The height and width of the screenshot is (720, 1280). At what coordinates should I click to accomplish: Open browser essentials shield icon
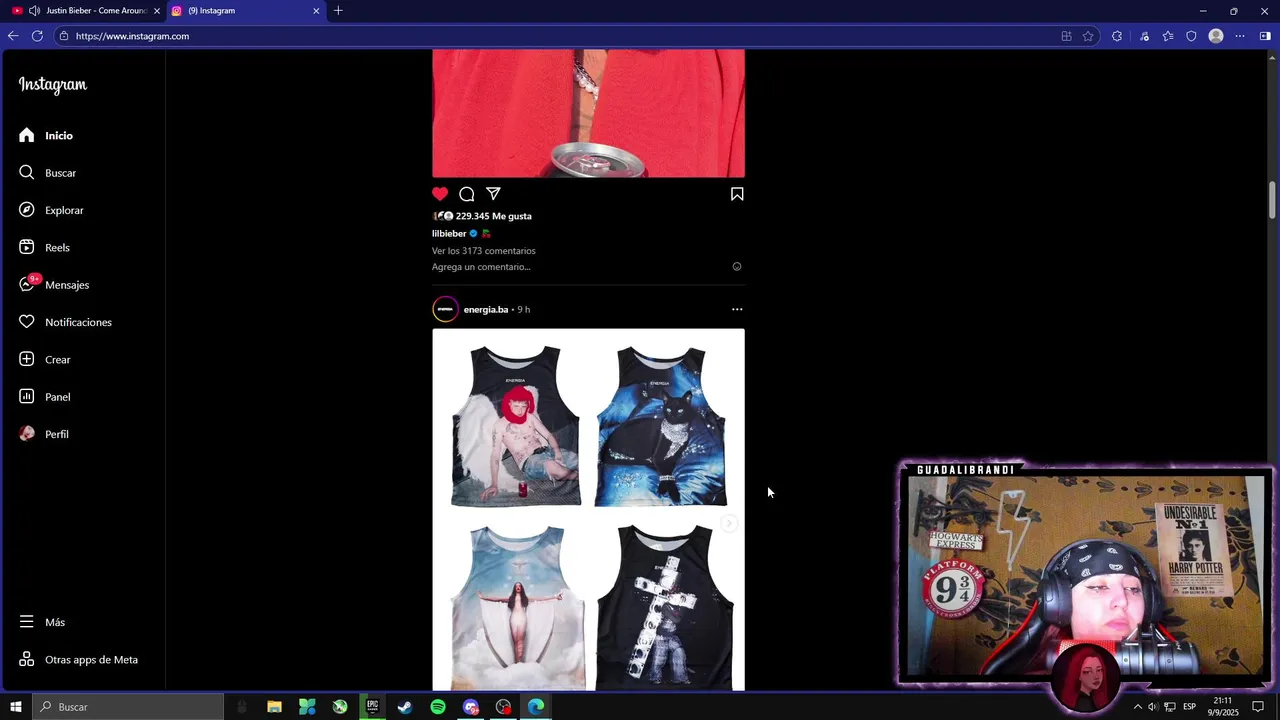coord(1191,36)
